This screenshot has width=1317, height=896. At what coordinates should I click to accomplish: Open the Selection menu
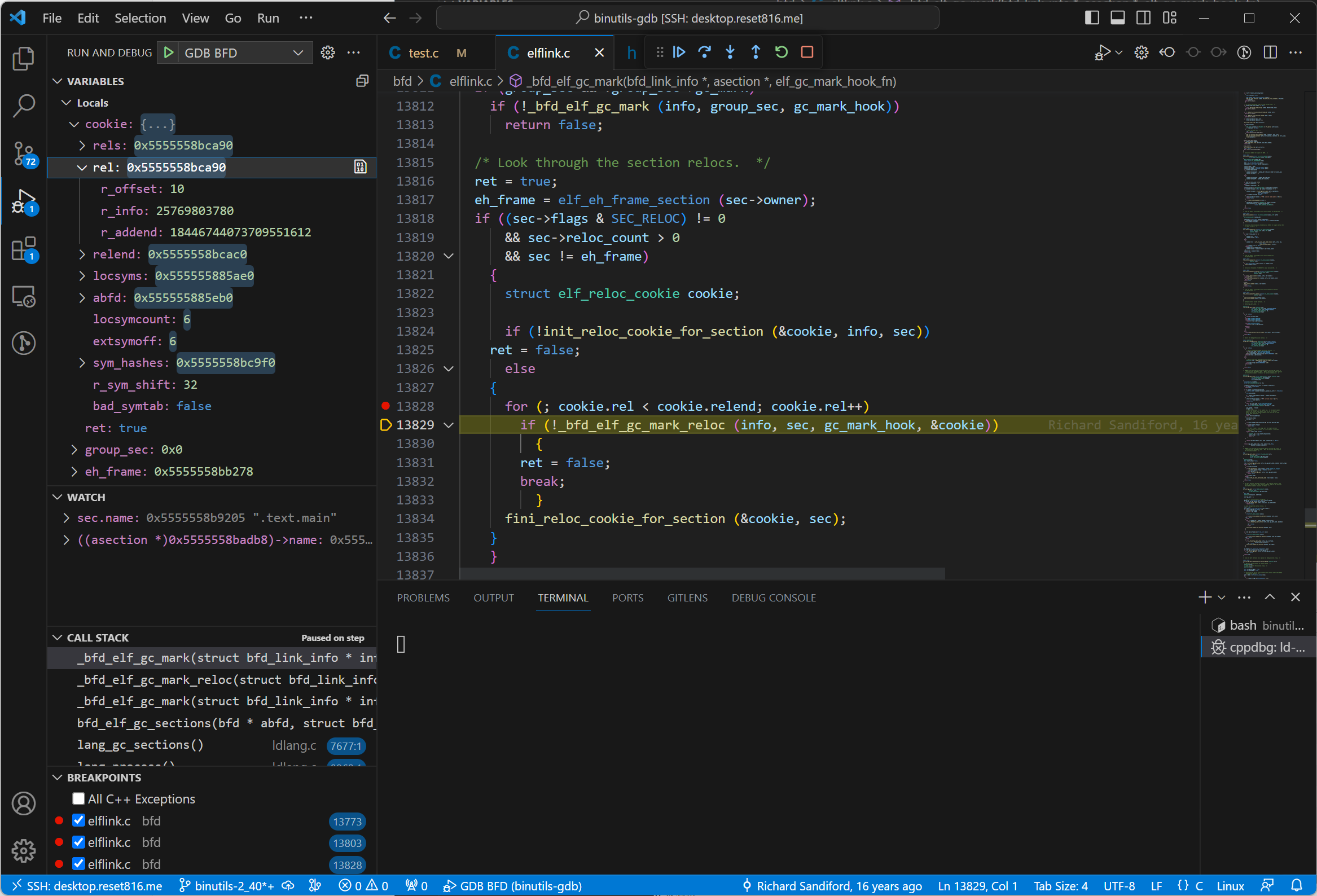(x=140, y=18)
